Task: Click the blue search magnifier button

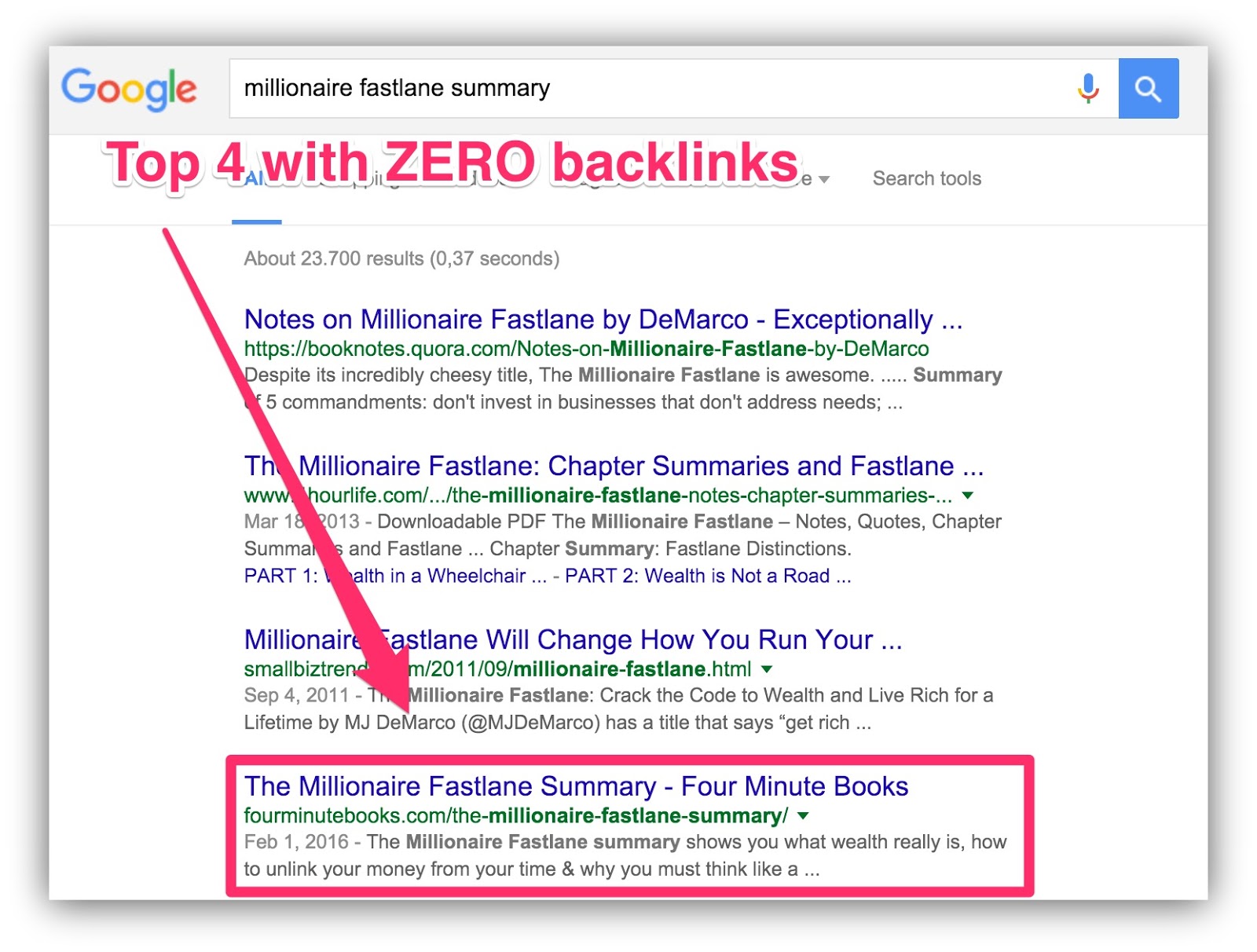Action: tap(1148, 88)
